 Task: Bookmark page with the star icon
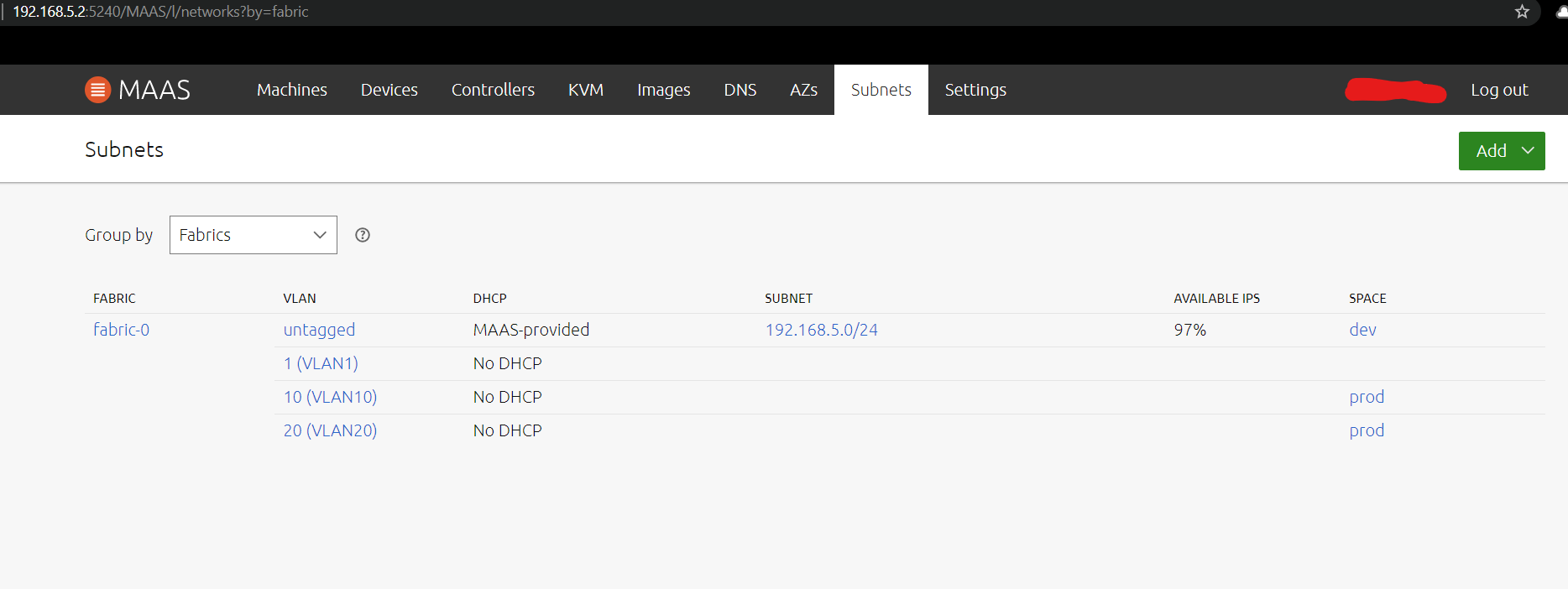1522,12
